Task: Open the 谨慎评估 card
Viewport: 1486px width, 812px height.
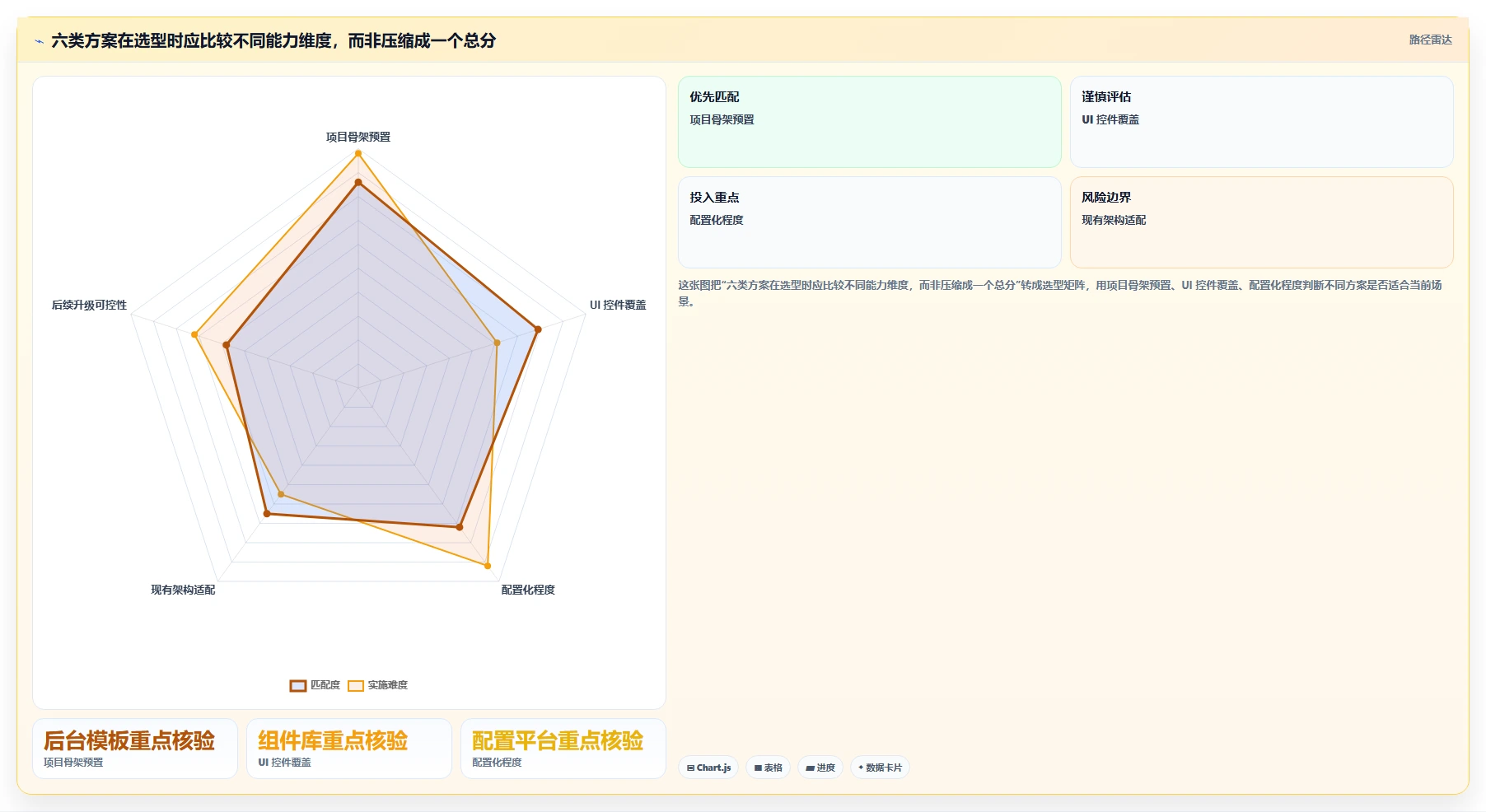Action: point(1261,122)
